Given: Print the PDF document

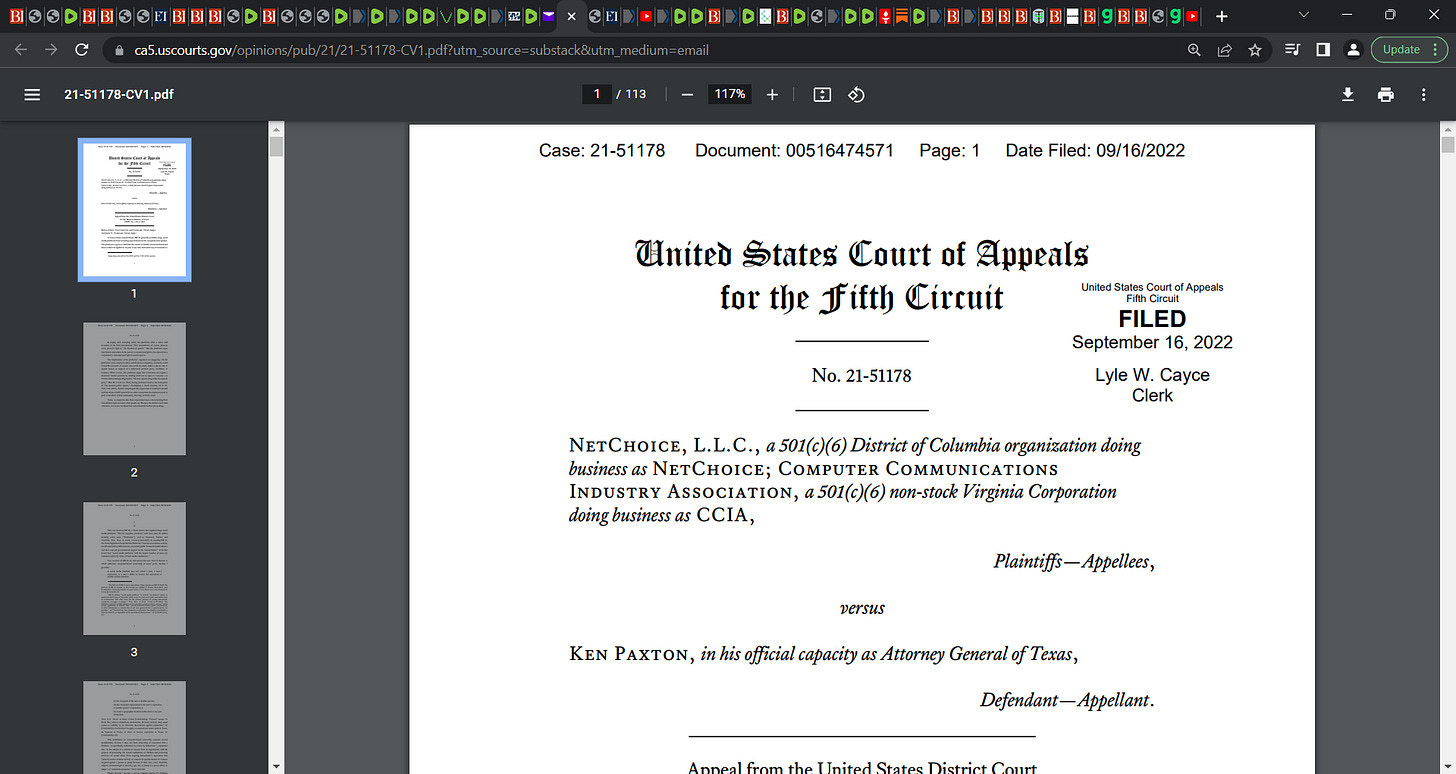Looking at the screenshot, I should pos(1386,94).
